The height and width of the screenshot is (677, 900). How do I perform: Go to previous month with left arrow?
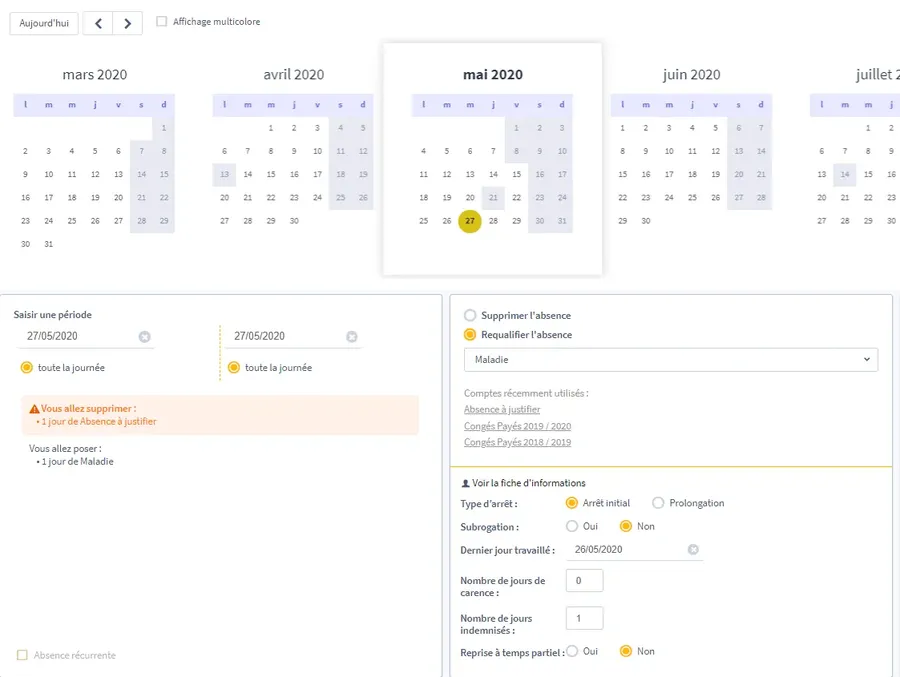click(x=97, y=23)
